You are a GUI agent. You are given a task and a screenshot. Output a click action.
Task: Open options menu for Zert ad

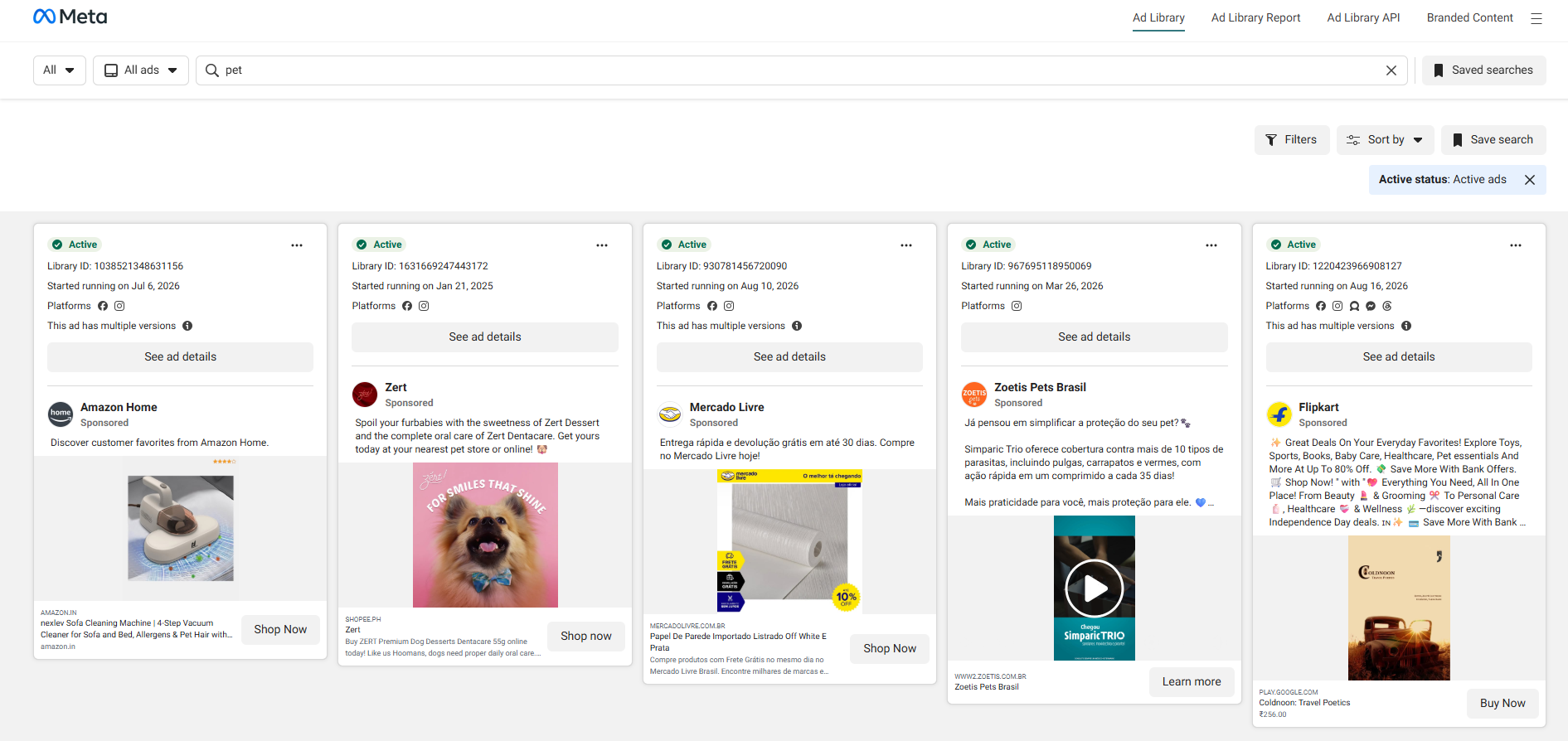(x=602, y=245)
